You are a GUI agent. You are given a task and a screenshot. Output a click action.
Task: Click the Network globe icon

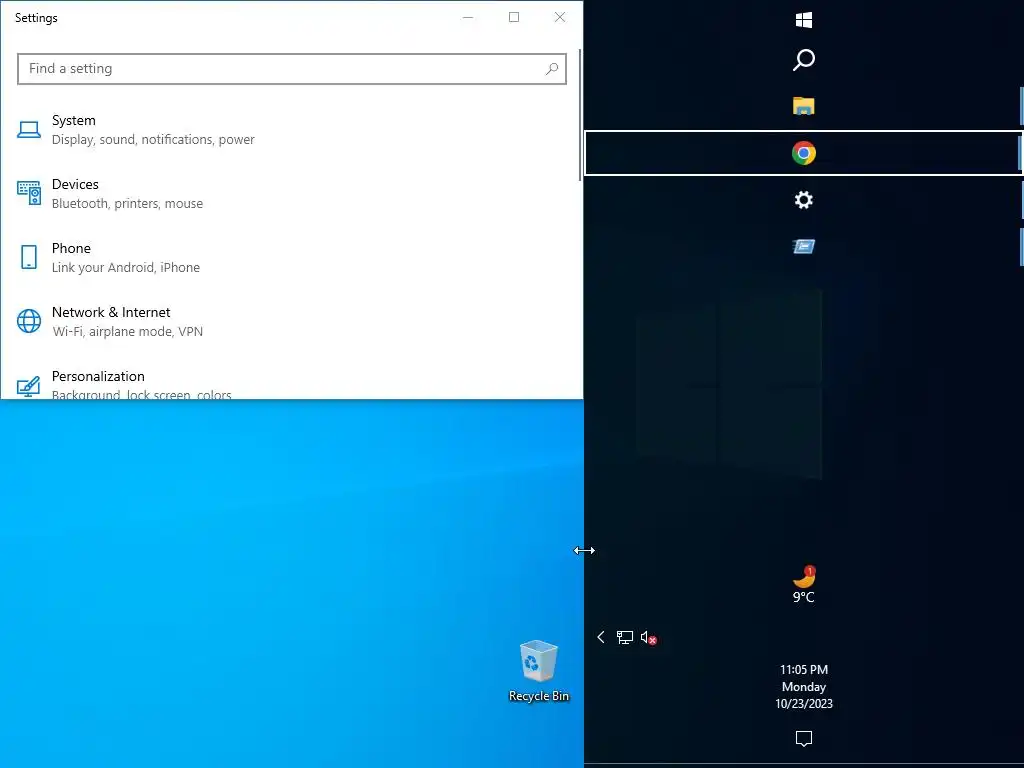pyautogui.click(x=29, y=321)
